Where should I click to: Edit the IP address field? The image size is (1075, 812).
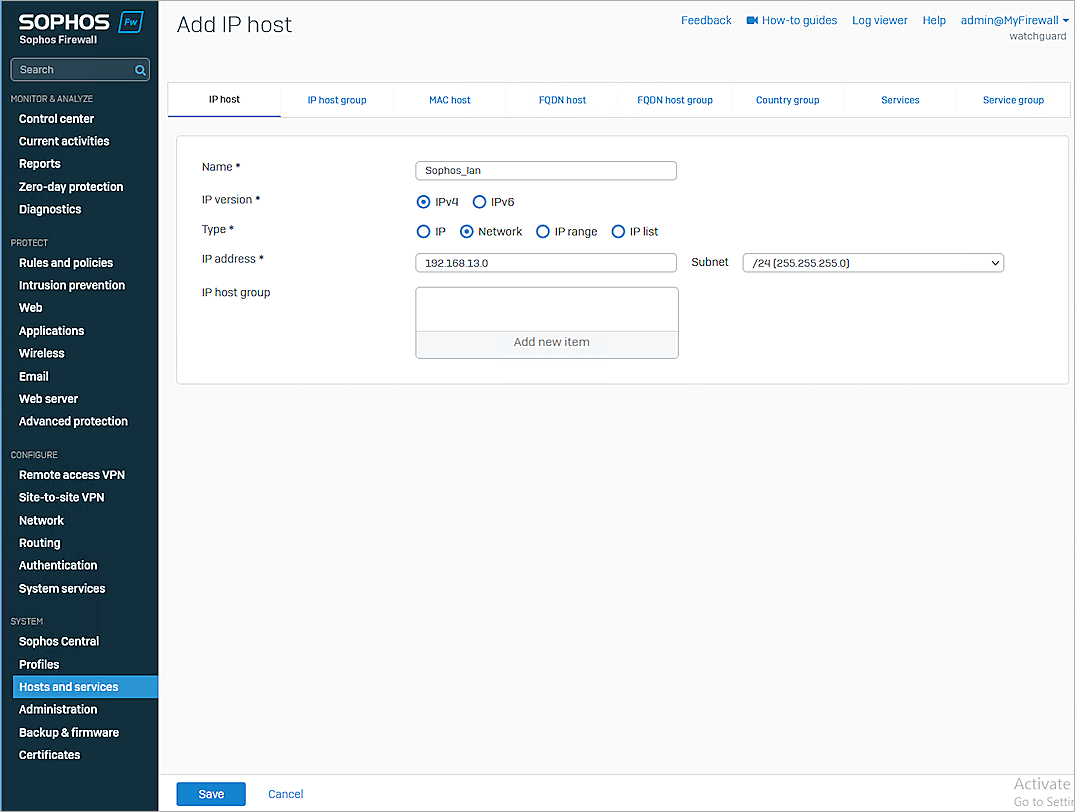point(545,262)
